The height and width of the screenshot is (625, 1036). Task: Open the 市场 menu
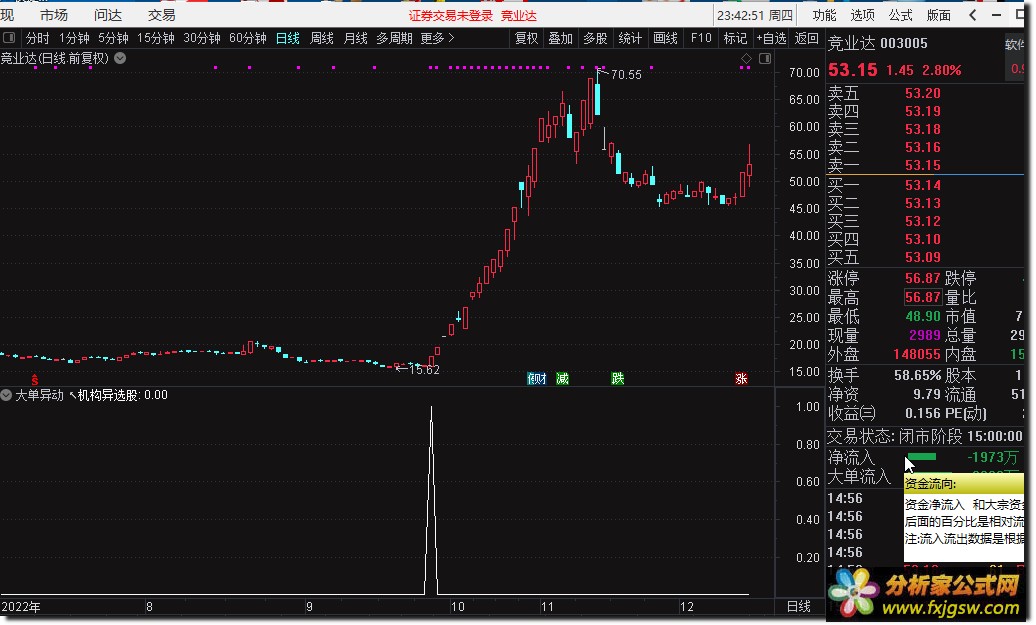[x=54, y=15]
